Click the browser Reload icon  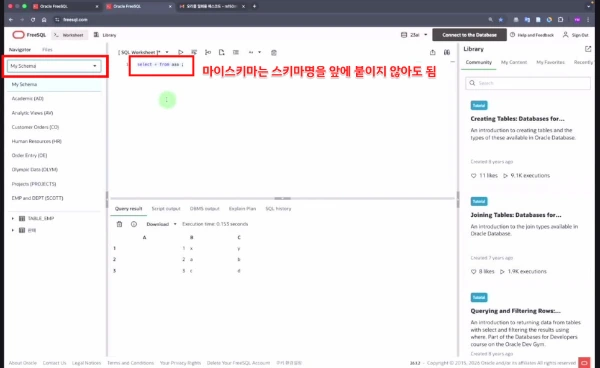33,20
